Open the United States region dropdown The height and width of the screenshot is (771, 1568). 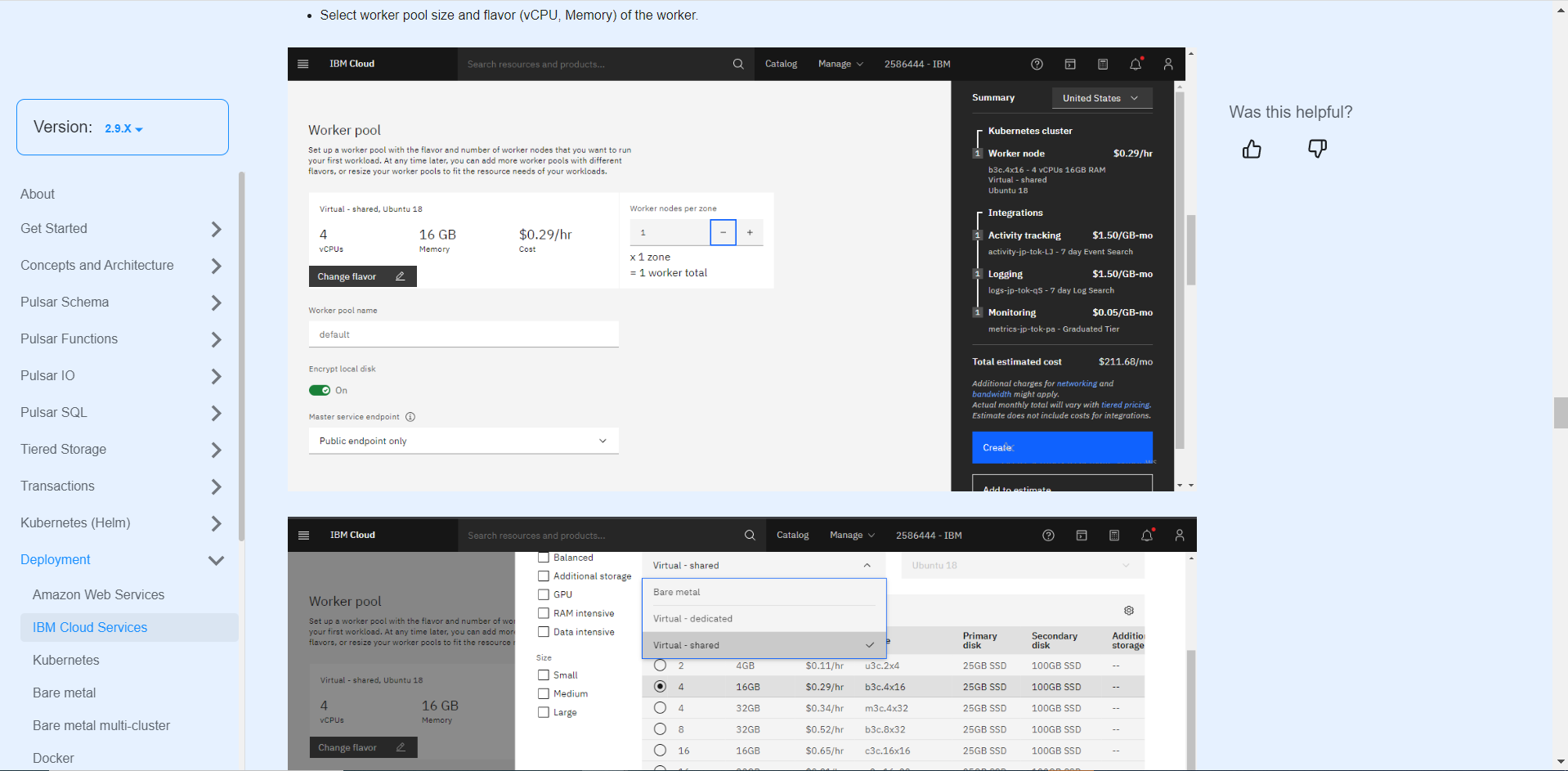pos(1102,98)
